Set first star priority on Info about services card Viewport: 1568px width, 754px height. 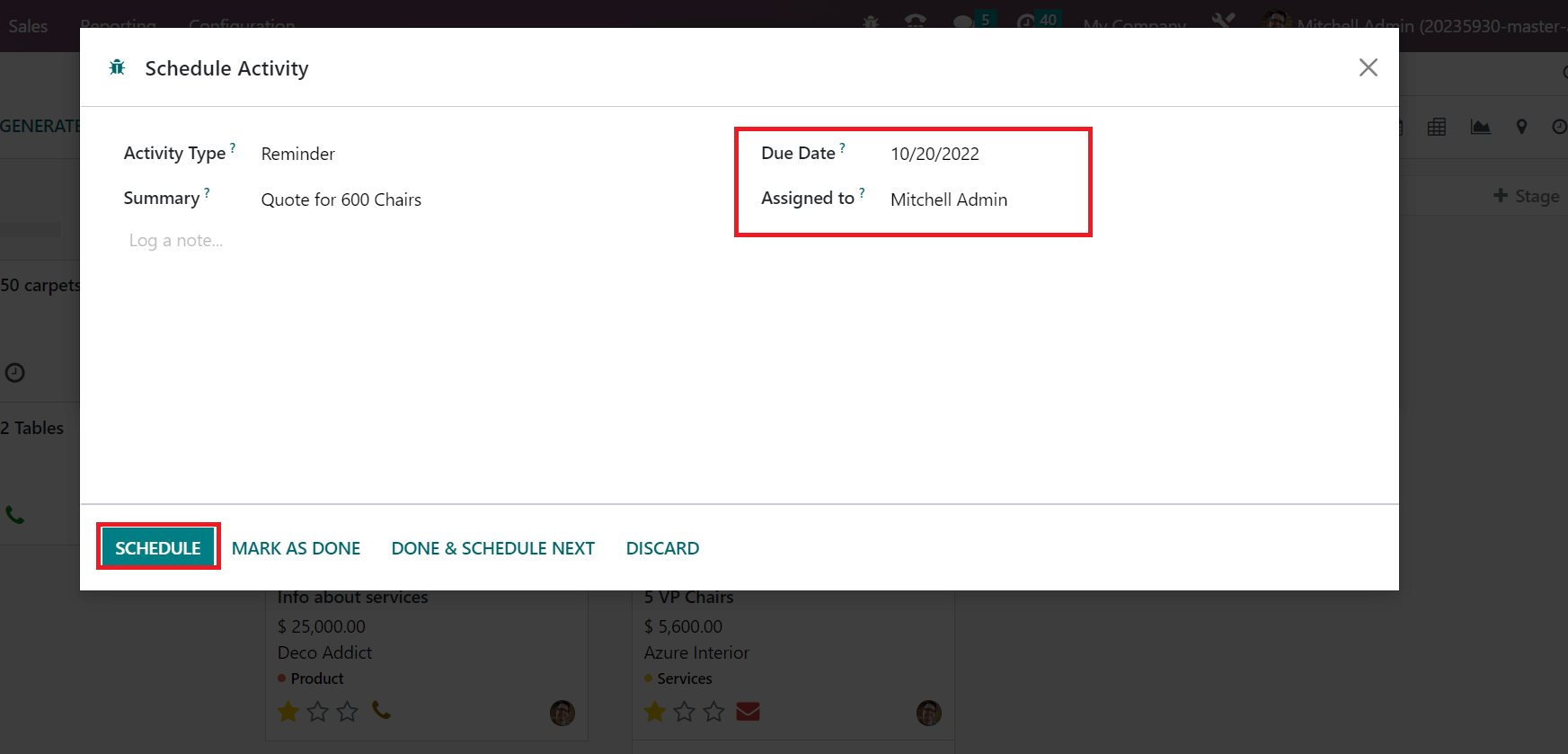tap(288, 712)
